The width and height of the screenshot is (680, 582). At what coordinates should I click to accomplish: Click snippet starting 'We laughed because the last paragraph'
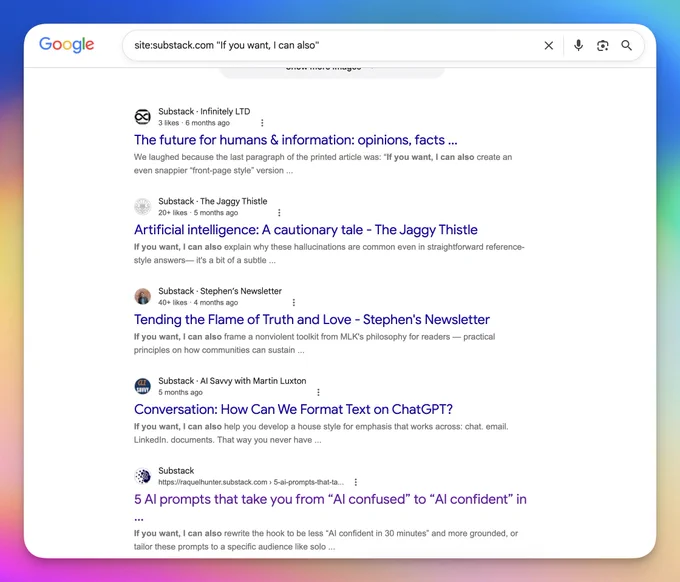click(323, 163)
